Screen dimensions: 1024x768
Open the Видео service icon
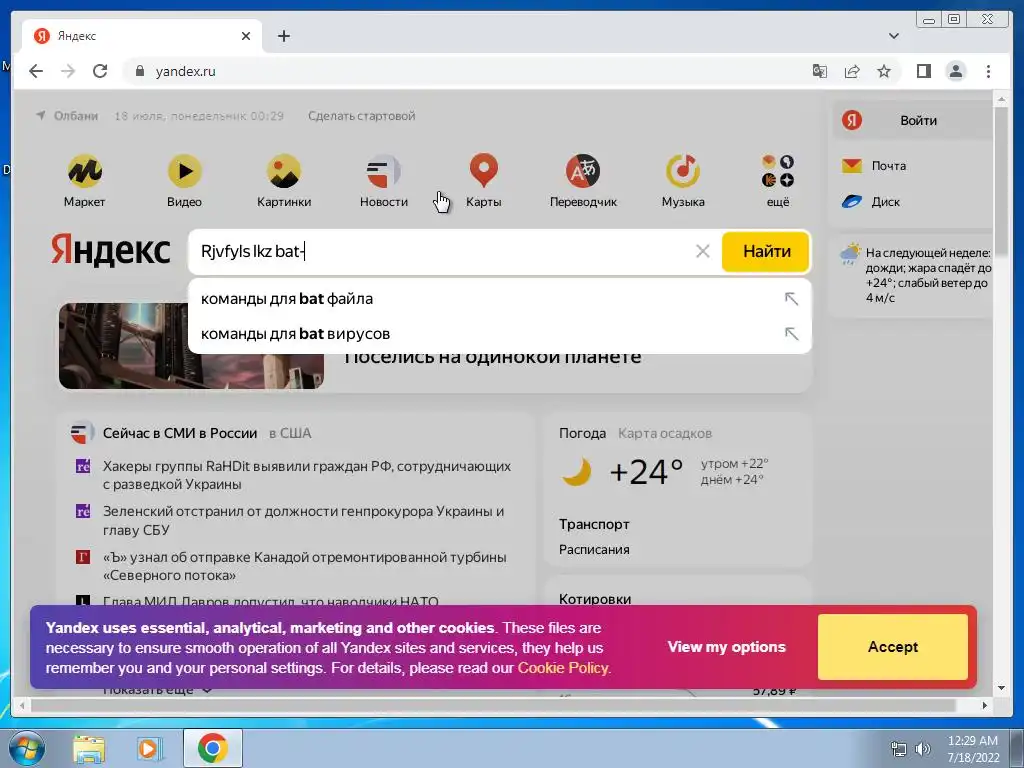[184, 171]
